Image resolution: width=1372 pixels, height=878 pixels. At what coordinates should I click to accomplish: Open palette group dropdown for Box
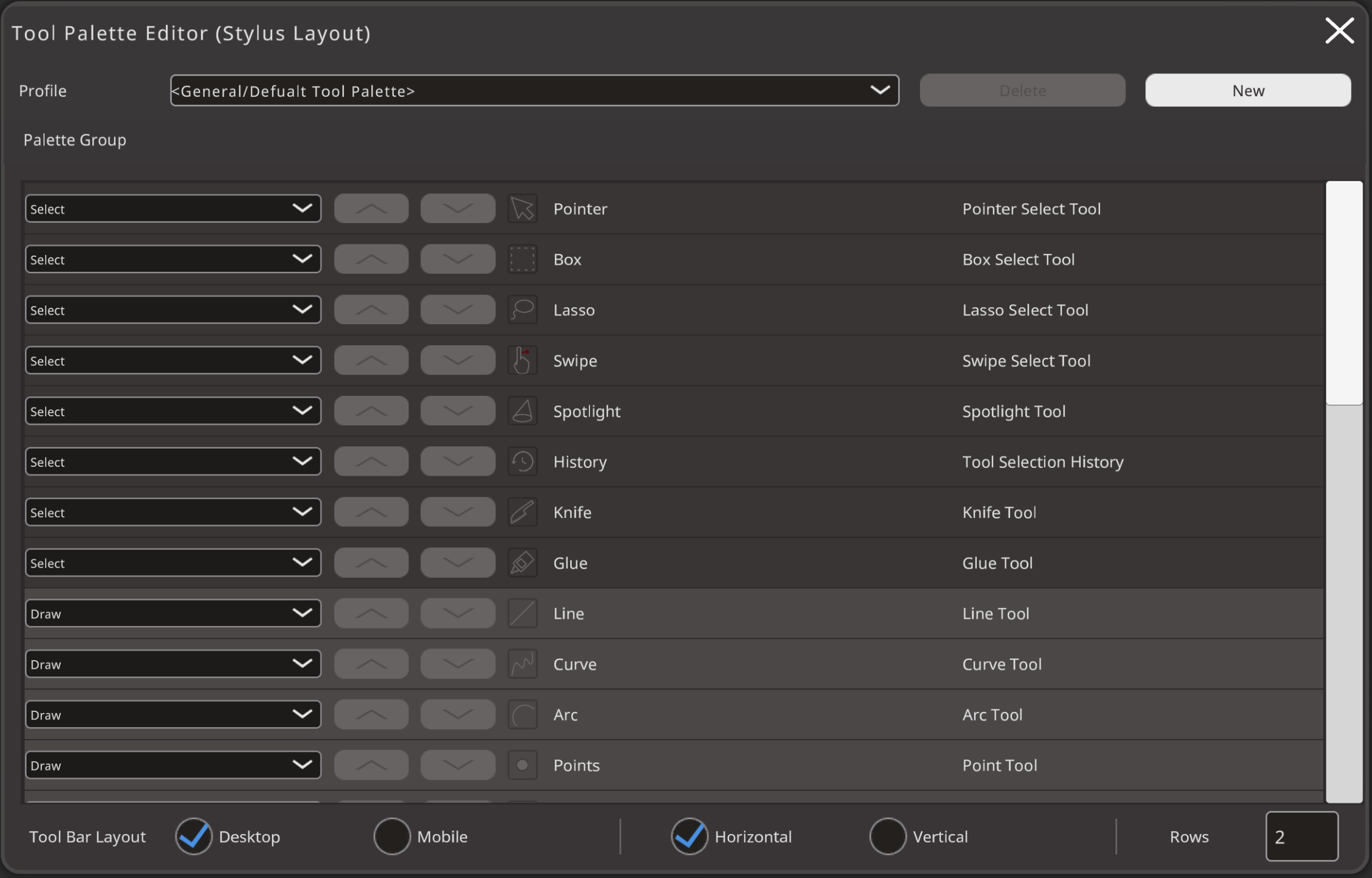(173, 260)
